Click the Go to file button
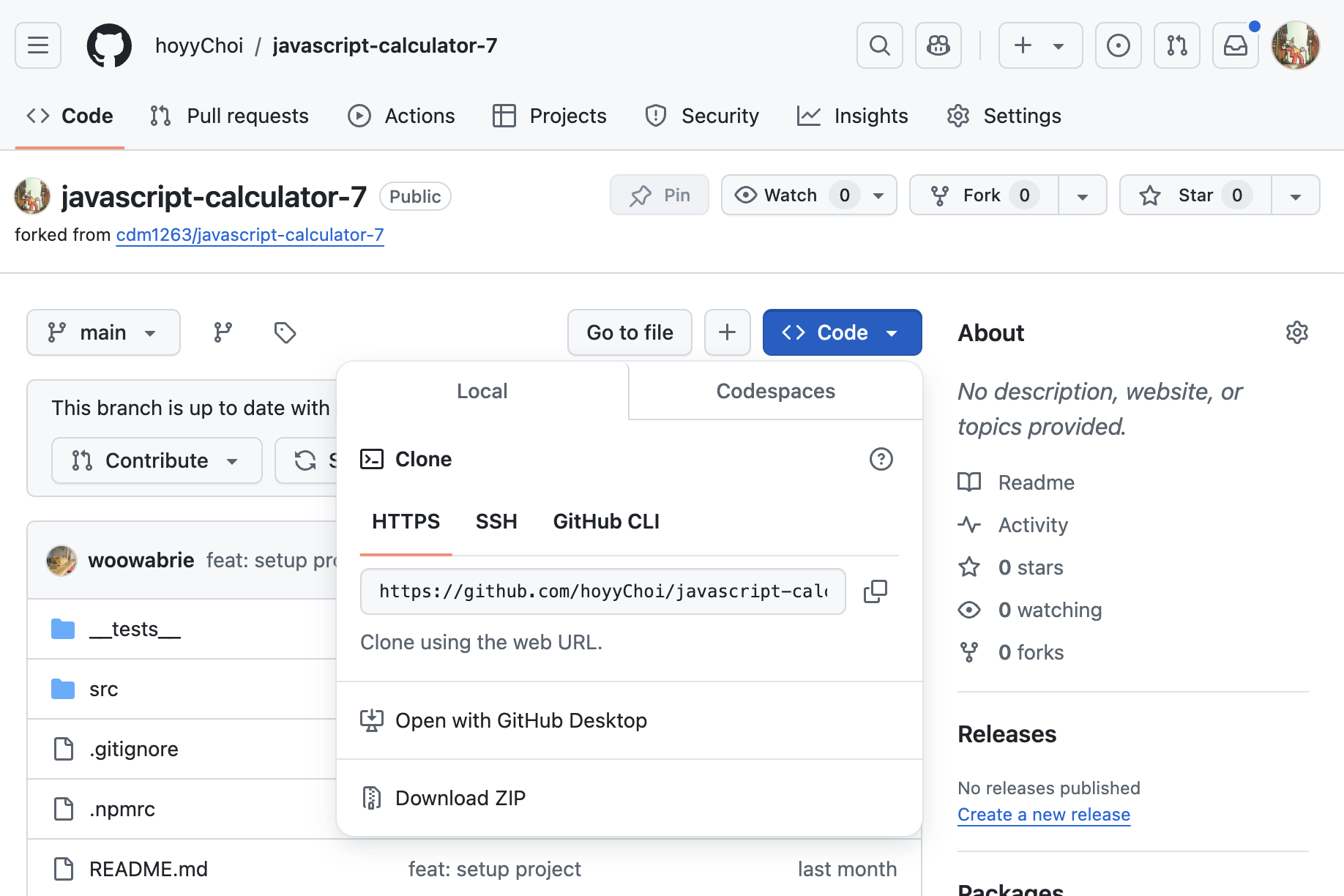This screenshot has height=896, width=1344. click(x=630, y=332)
